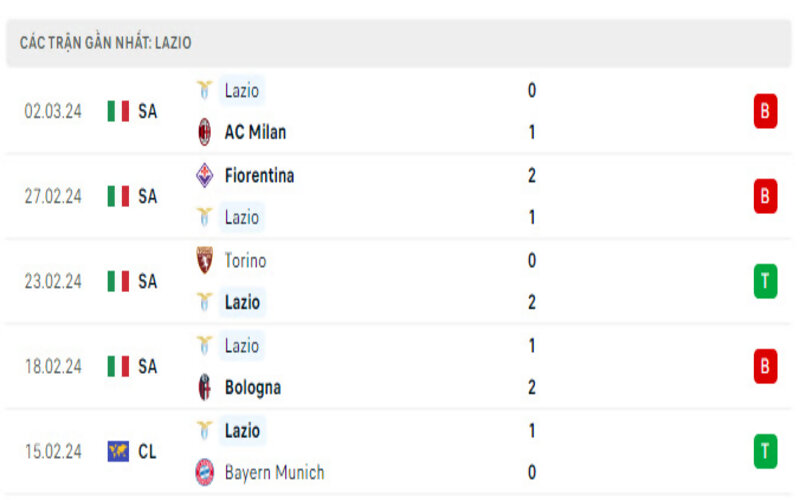Open the AC Milan team name link
The image size is (800, 500).
point(255,132)
